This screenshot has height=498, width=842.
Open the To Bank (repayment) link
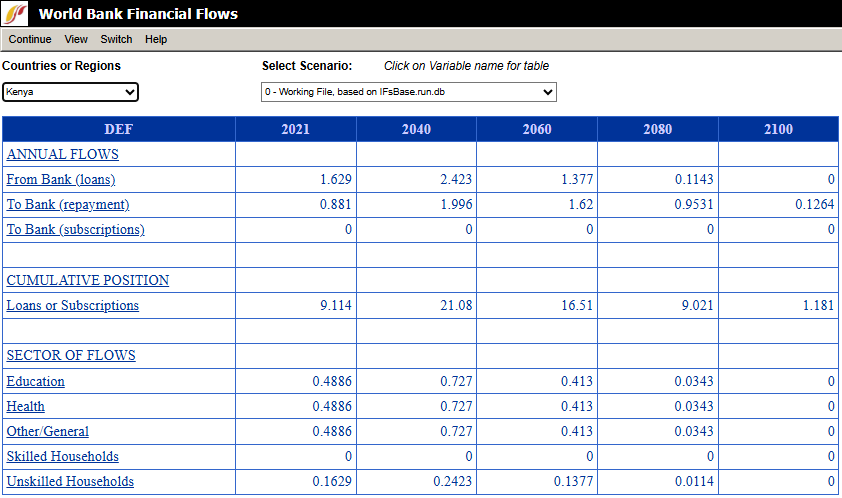(67, 205)
